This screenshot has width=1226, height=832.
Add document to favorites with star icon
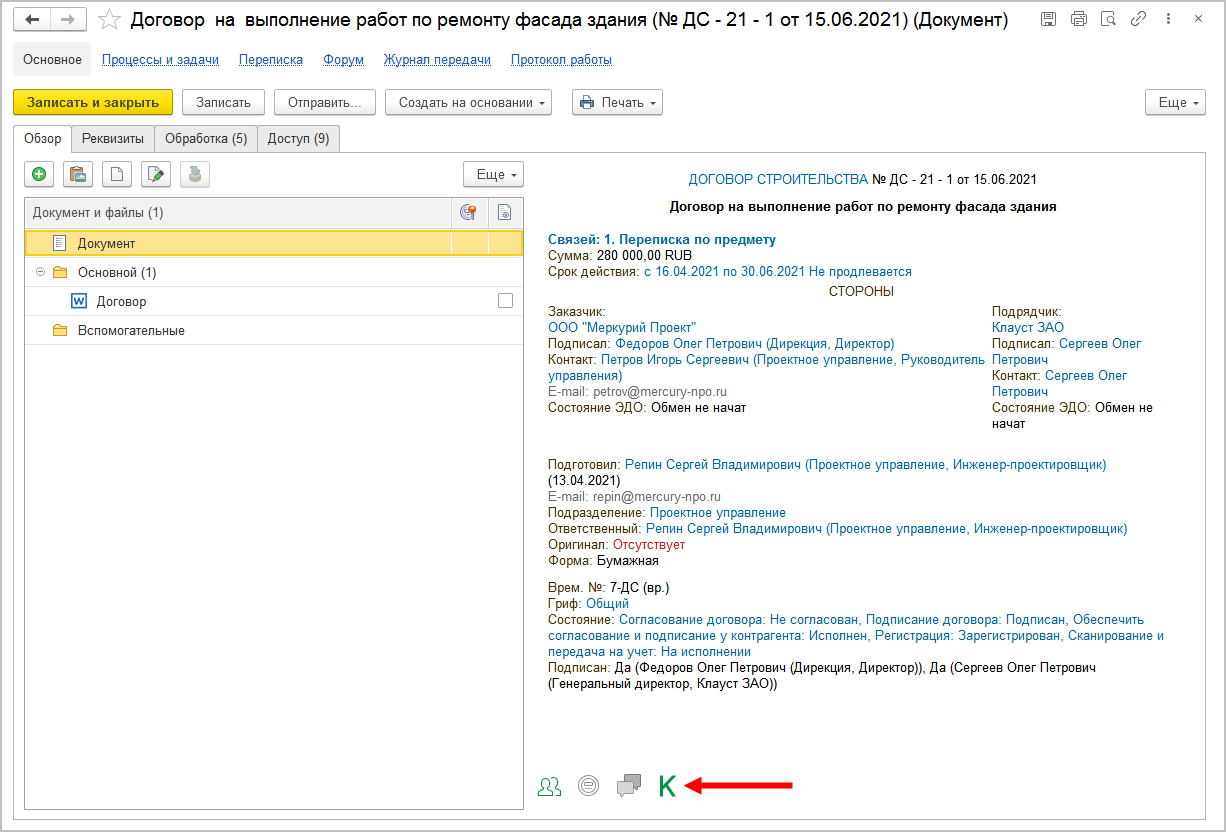[x=110, y=20]
